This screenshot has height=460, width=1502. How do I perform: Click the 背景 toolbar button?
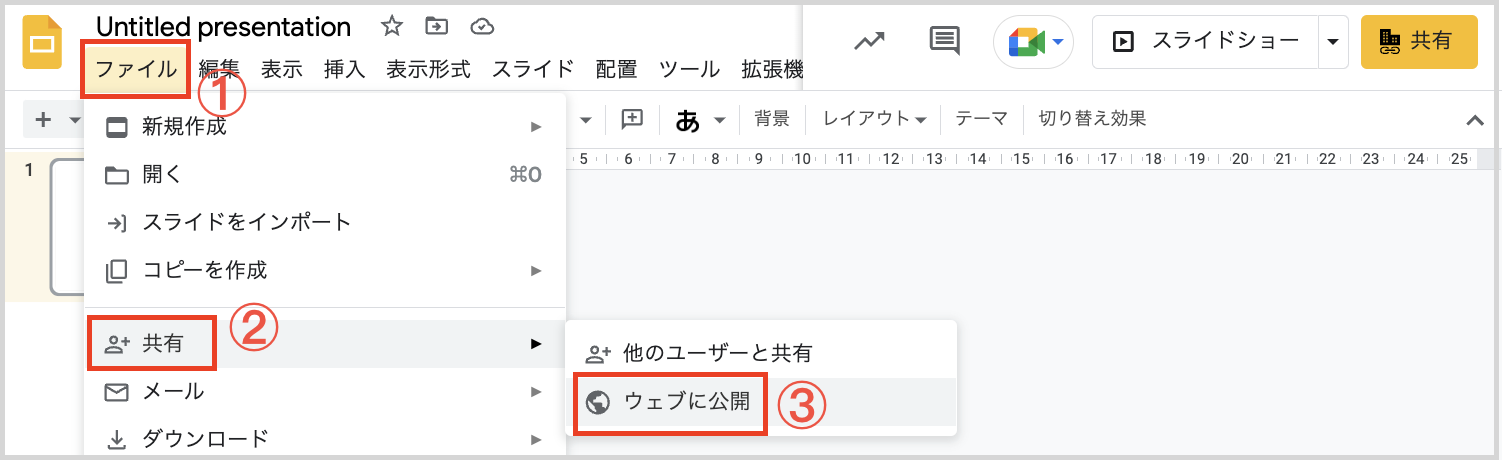[x=772, y=119]
